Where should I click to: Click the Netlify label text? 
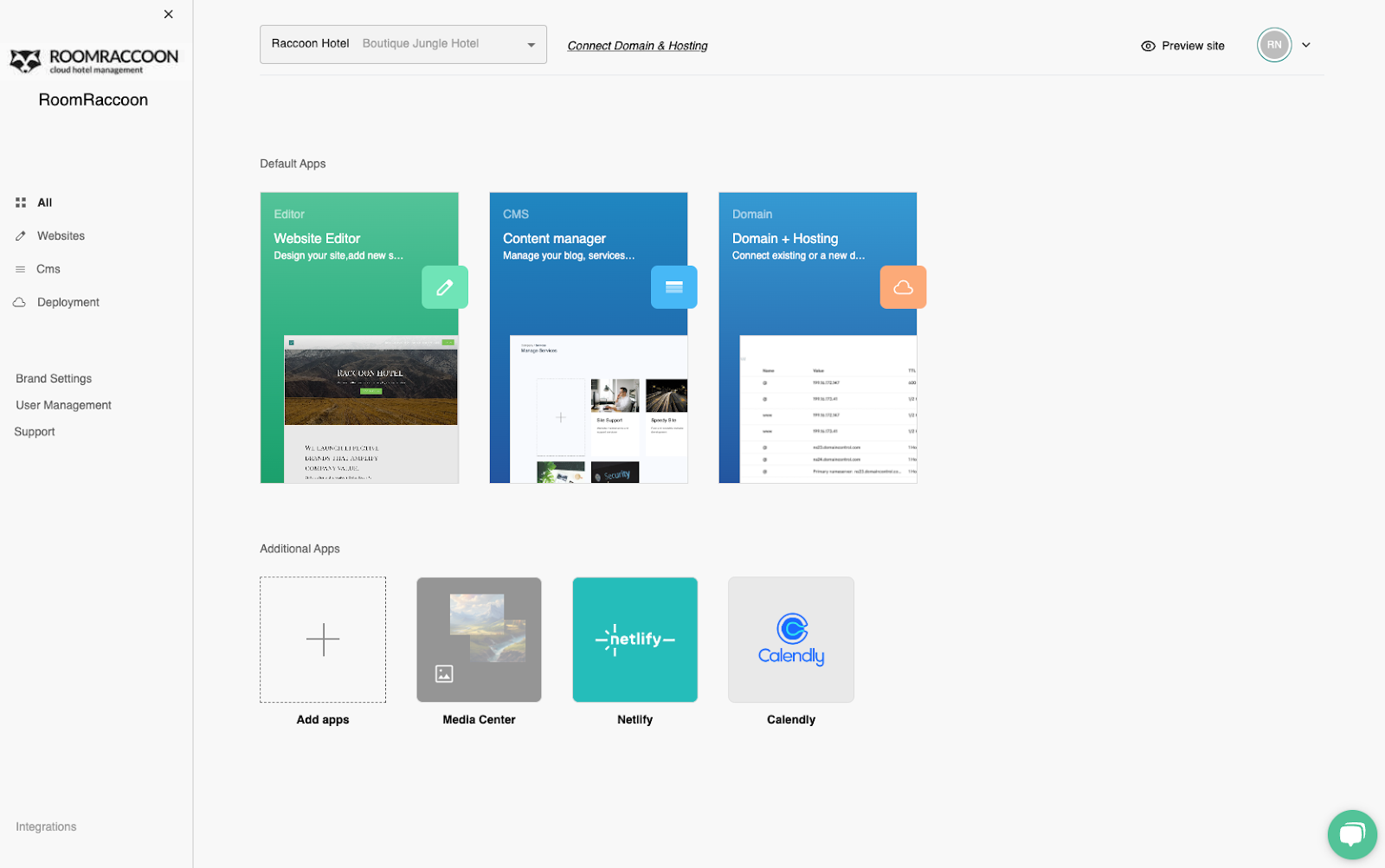tap(635, 720)
